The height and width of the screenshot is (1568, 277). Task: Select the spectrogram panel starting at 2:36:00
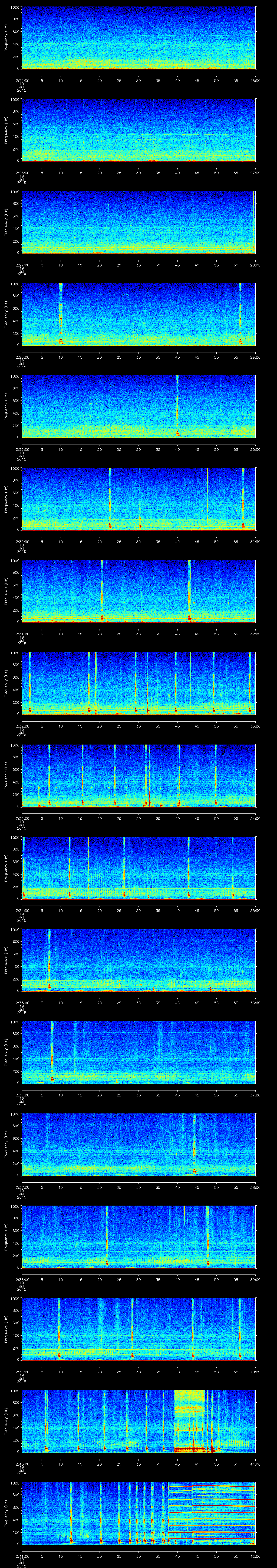(x=138, y=1052)
